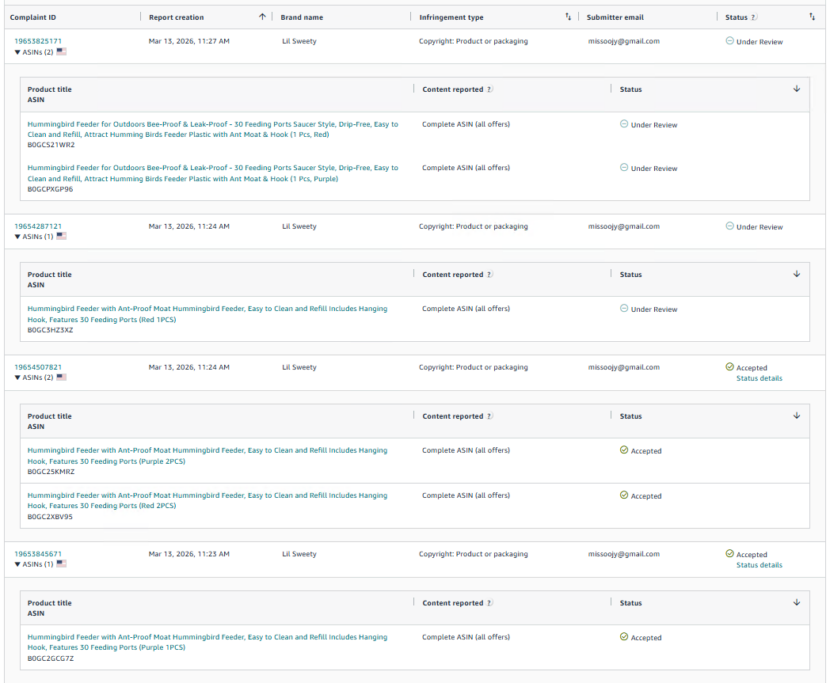Click the US flag icon under complaint 19653825171
Screen dimensions: 830x683
point(62,51)
